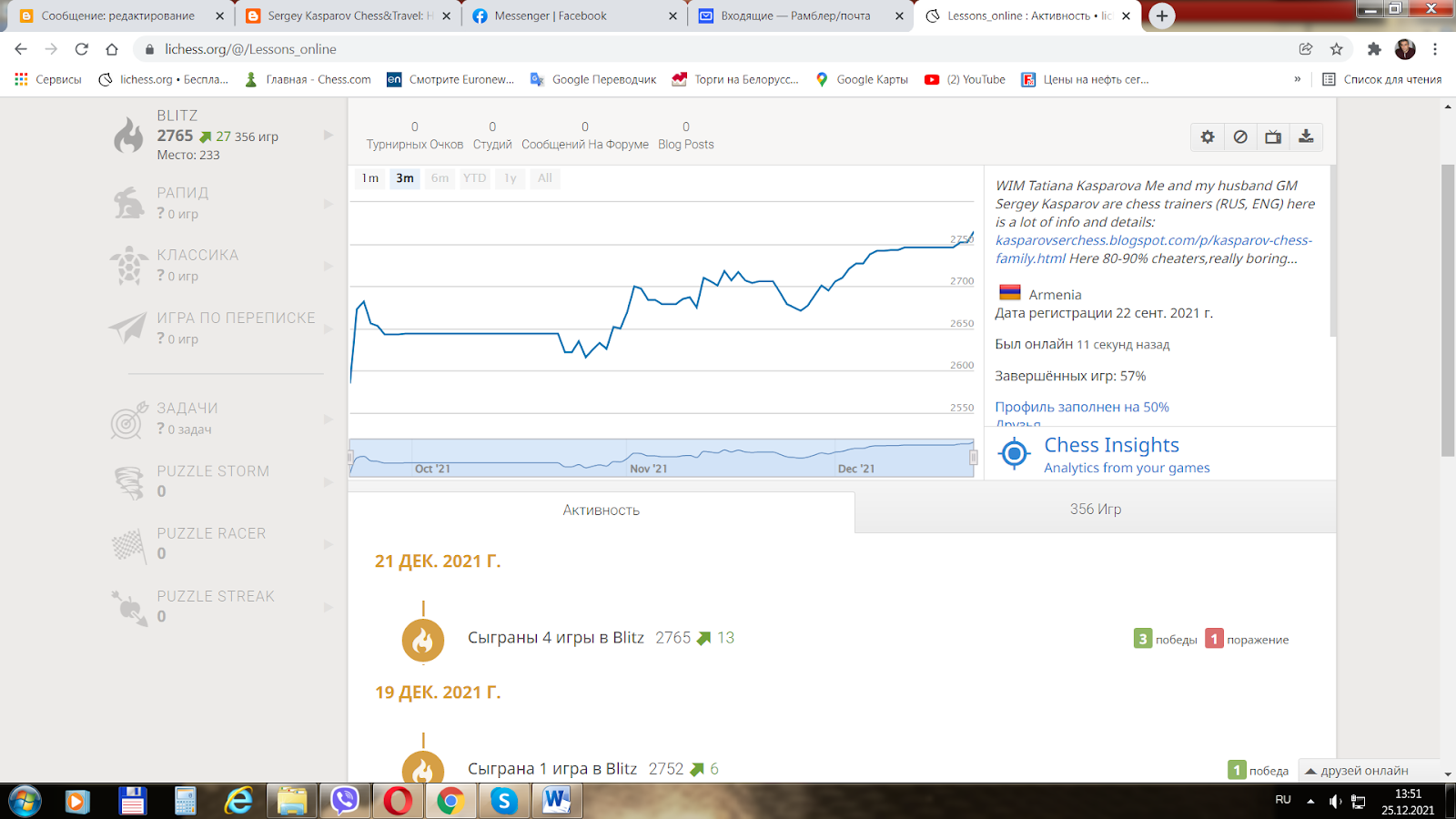The height and width of the screenshot is (819, 1456).
Task: Click Профиль заполнен на 50% link
Action: point(1082,407)
